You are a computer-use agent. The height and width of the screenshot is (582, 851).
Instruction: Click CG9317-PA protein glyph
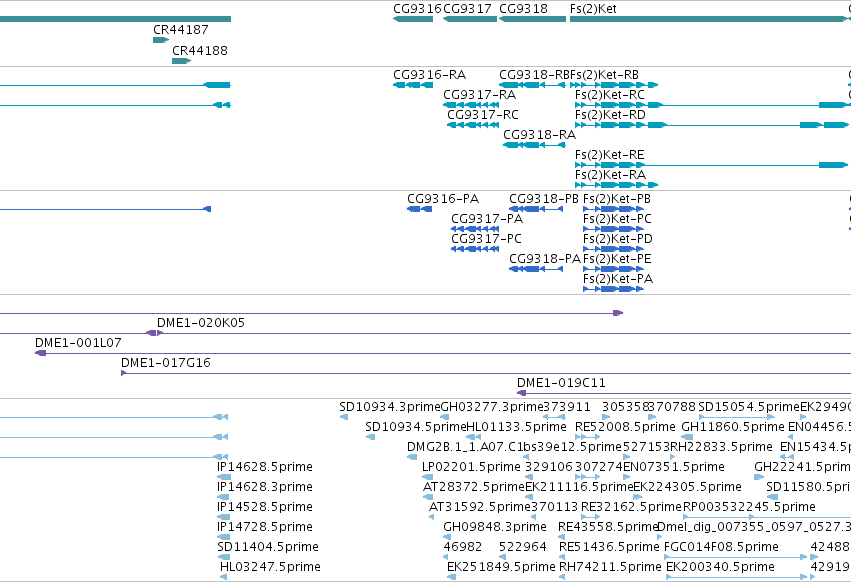475,229
